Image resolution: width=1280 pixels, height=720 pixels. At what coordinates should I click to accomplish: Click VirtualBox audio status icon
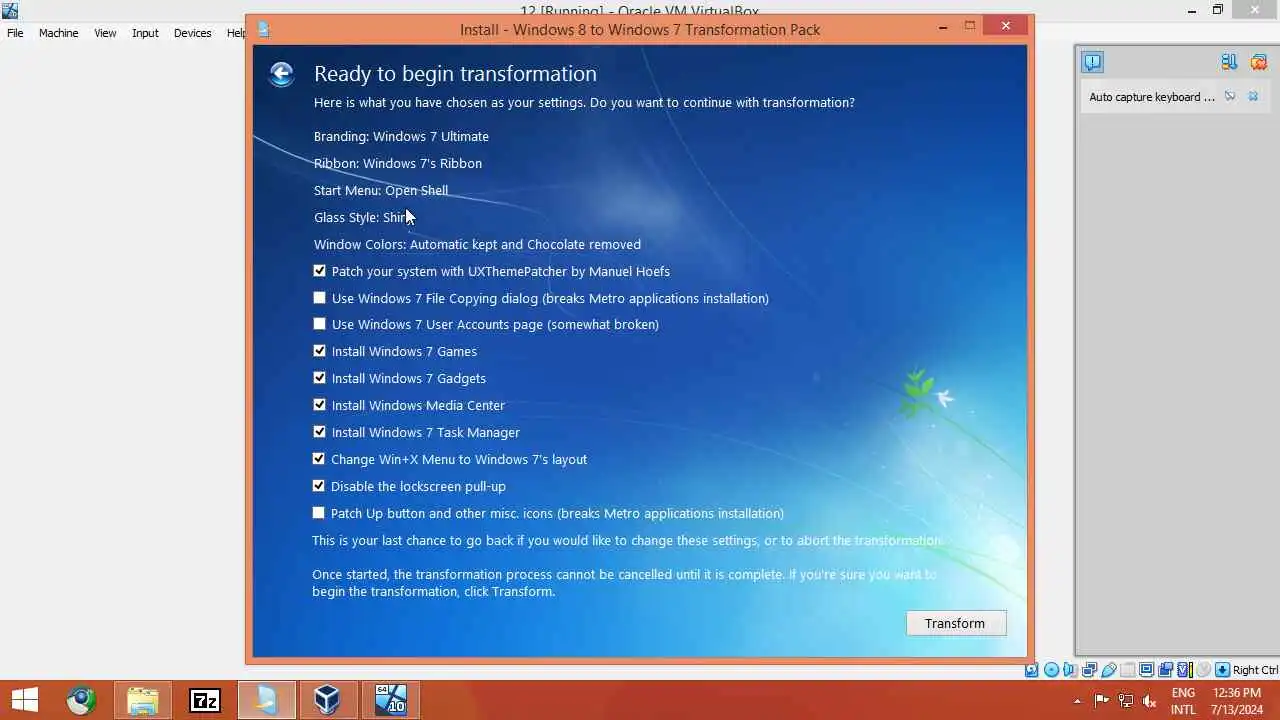(1070, 670)
